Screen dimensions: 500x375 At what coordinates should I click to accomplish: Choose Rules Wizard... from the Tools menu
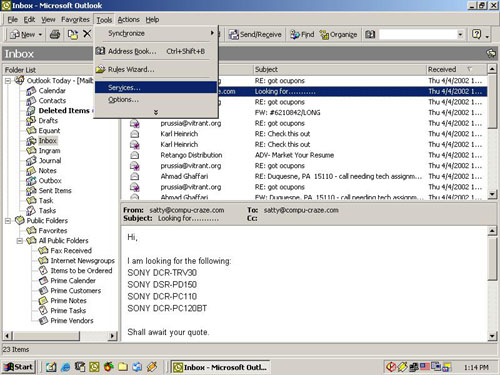coord(156,69)
